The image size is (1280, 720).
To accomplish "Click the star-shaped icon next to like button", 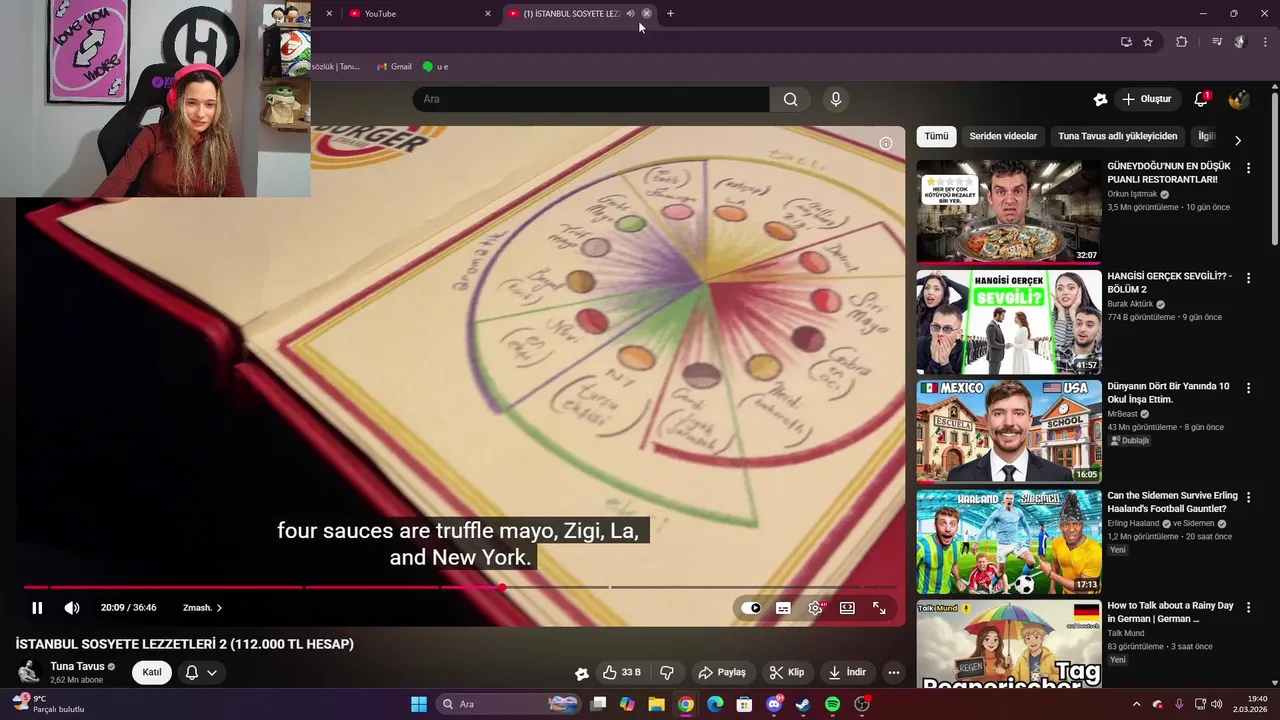I will 581,673.
